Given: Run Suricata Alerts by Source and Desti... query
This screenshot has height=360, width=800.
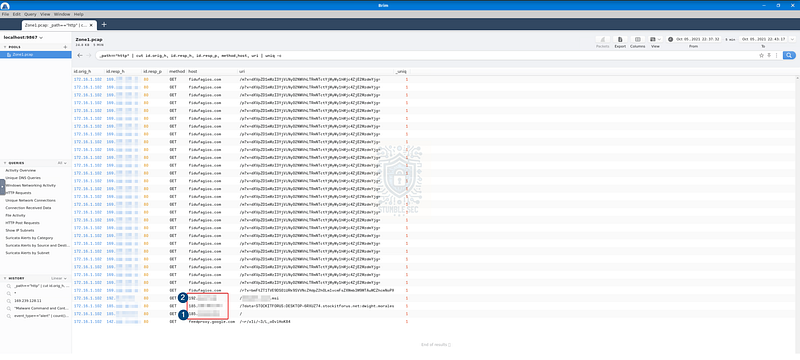Looking at the screenshot, I should (37, 245).
